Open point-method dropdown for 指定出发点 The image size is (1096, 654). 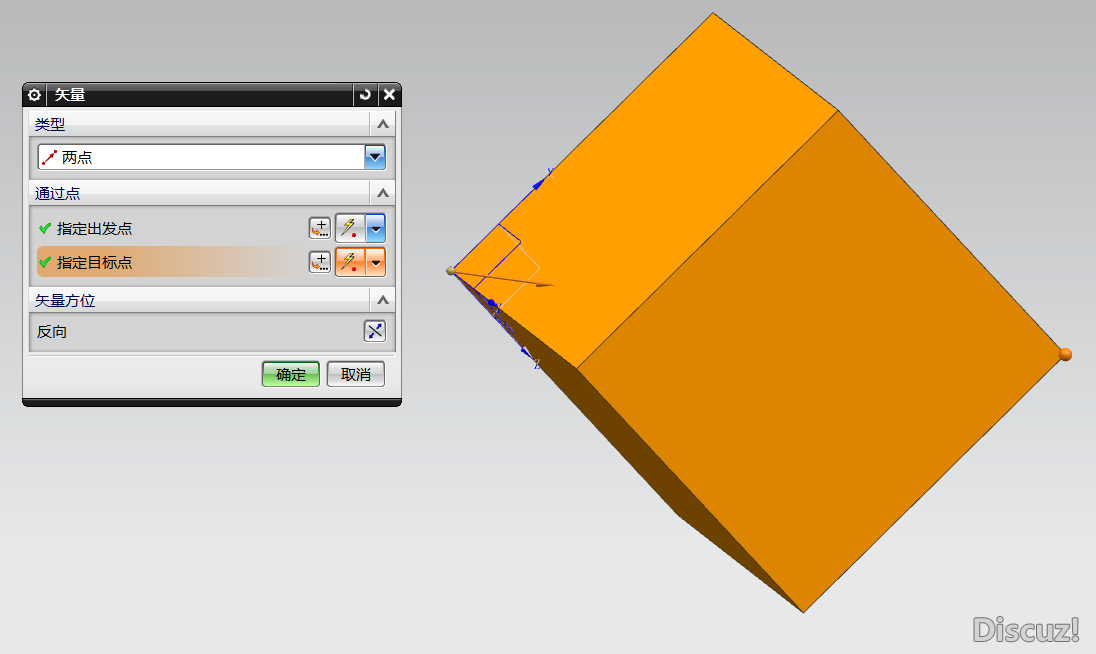click(375, 228)
